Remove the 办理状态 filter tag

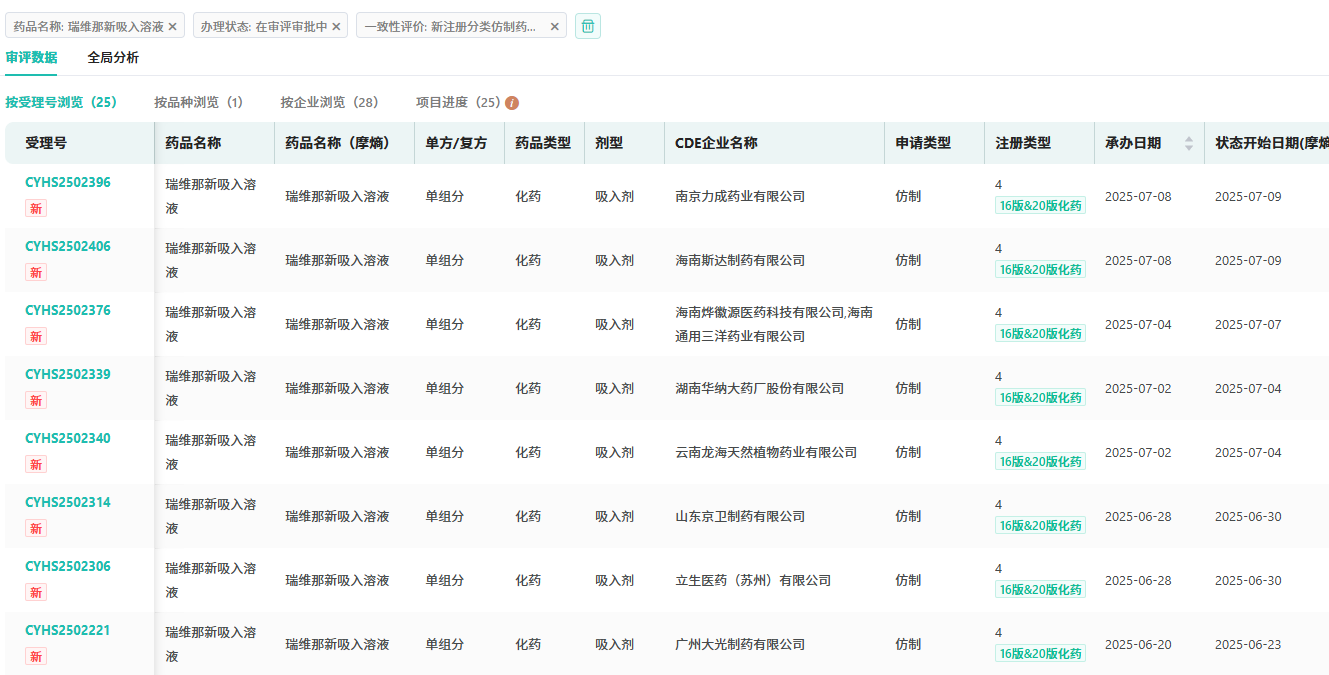(x=336, y=27)
